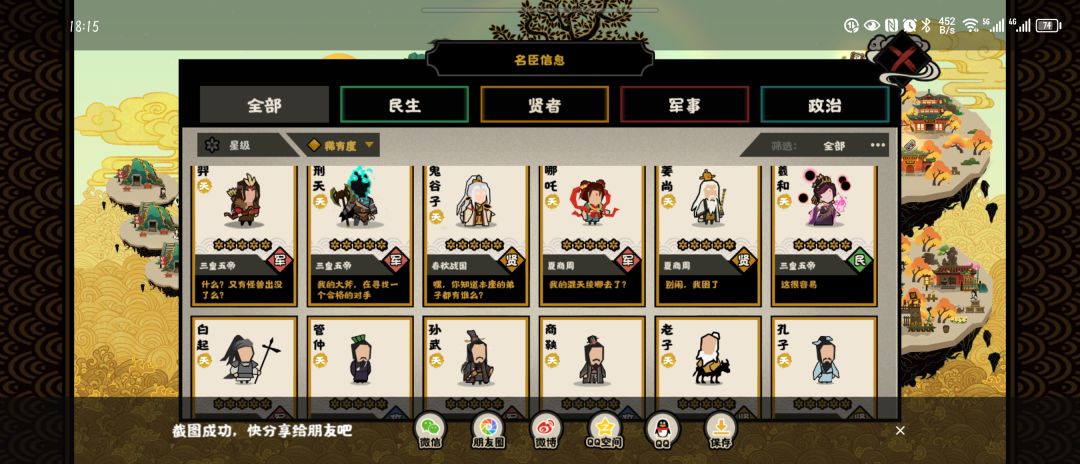This screenshot has height=464, width=1080.
Task: Share to Weibo (微博) icon
Action: pyautogui.click(x=546, y=431)
